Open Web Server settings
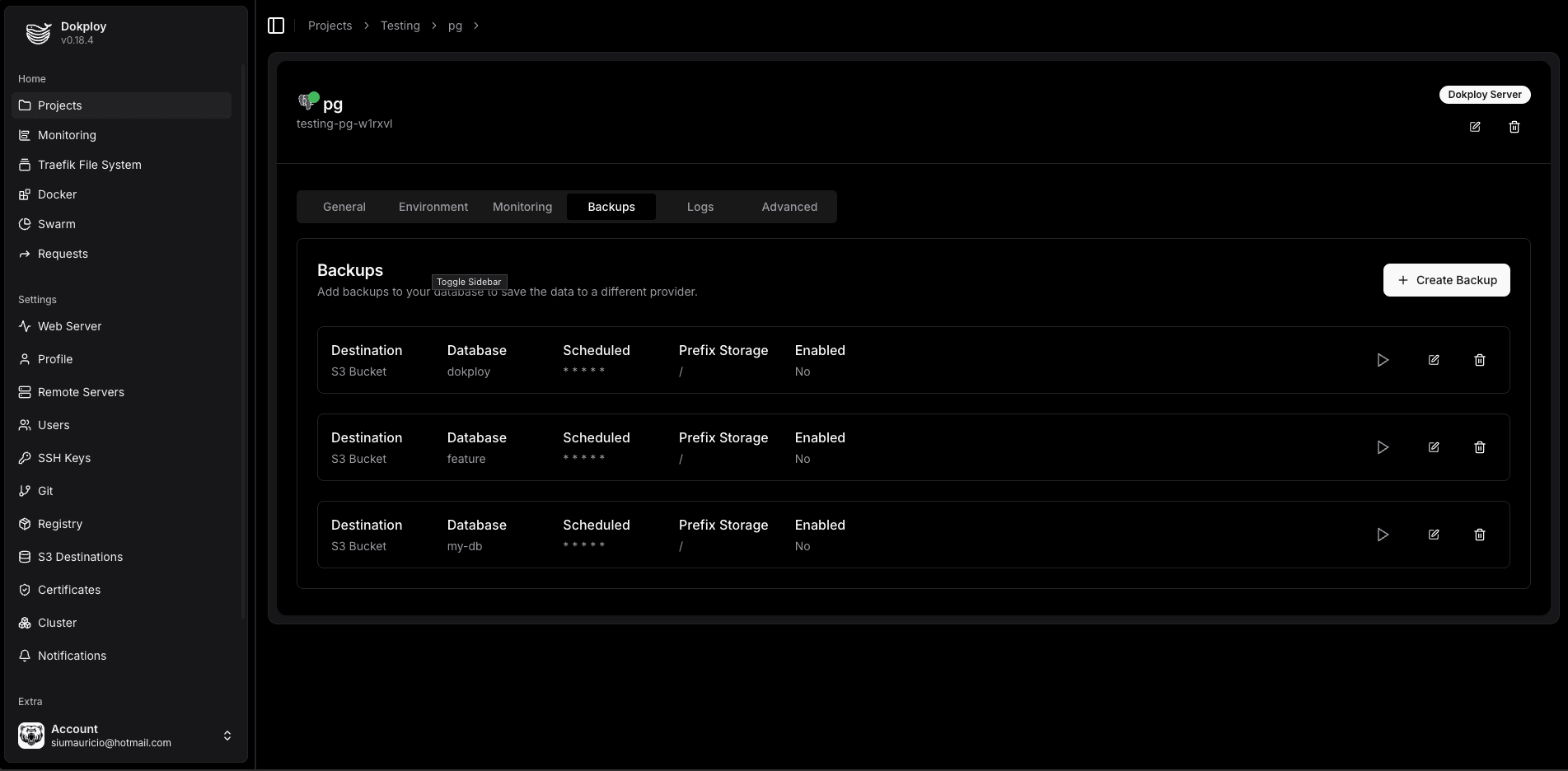The image size is (1568, 771). click(x=122, y=326)
